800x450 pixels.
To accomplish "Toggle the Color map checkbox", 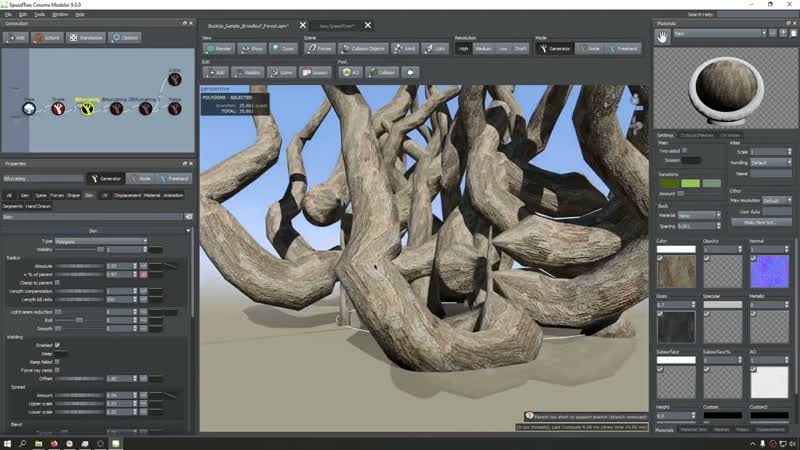I will pos(660,259).
